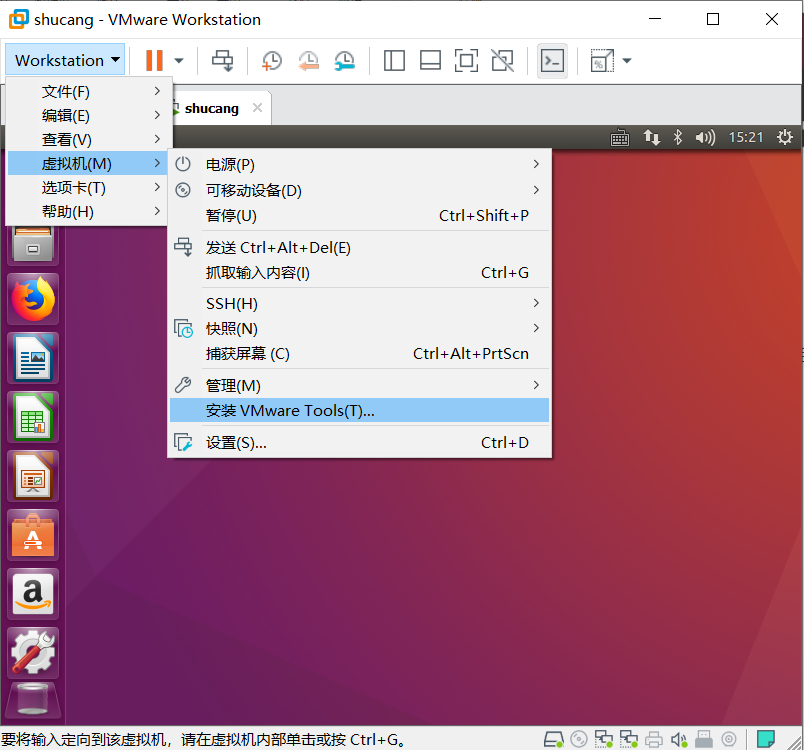
Task: Expand the 快照(N) snapshot submenu
Action: click(359, 329)
